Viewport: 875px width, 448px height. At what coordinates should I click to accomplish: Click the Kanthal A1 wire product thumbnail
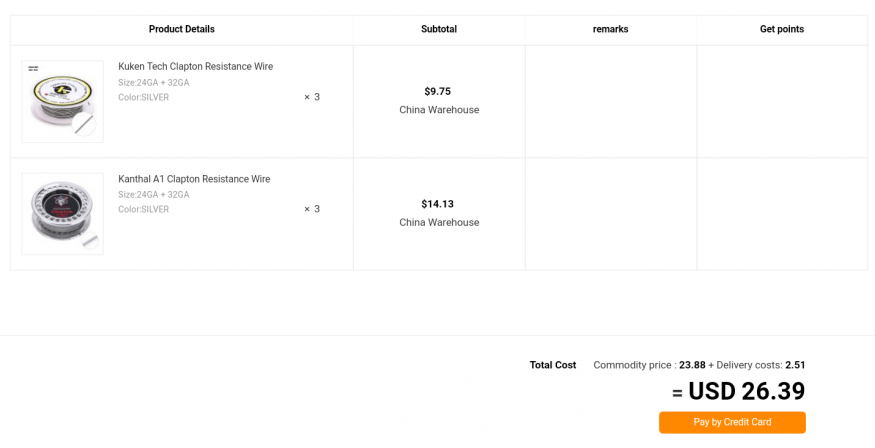click(62, 213)
